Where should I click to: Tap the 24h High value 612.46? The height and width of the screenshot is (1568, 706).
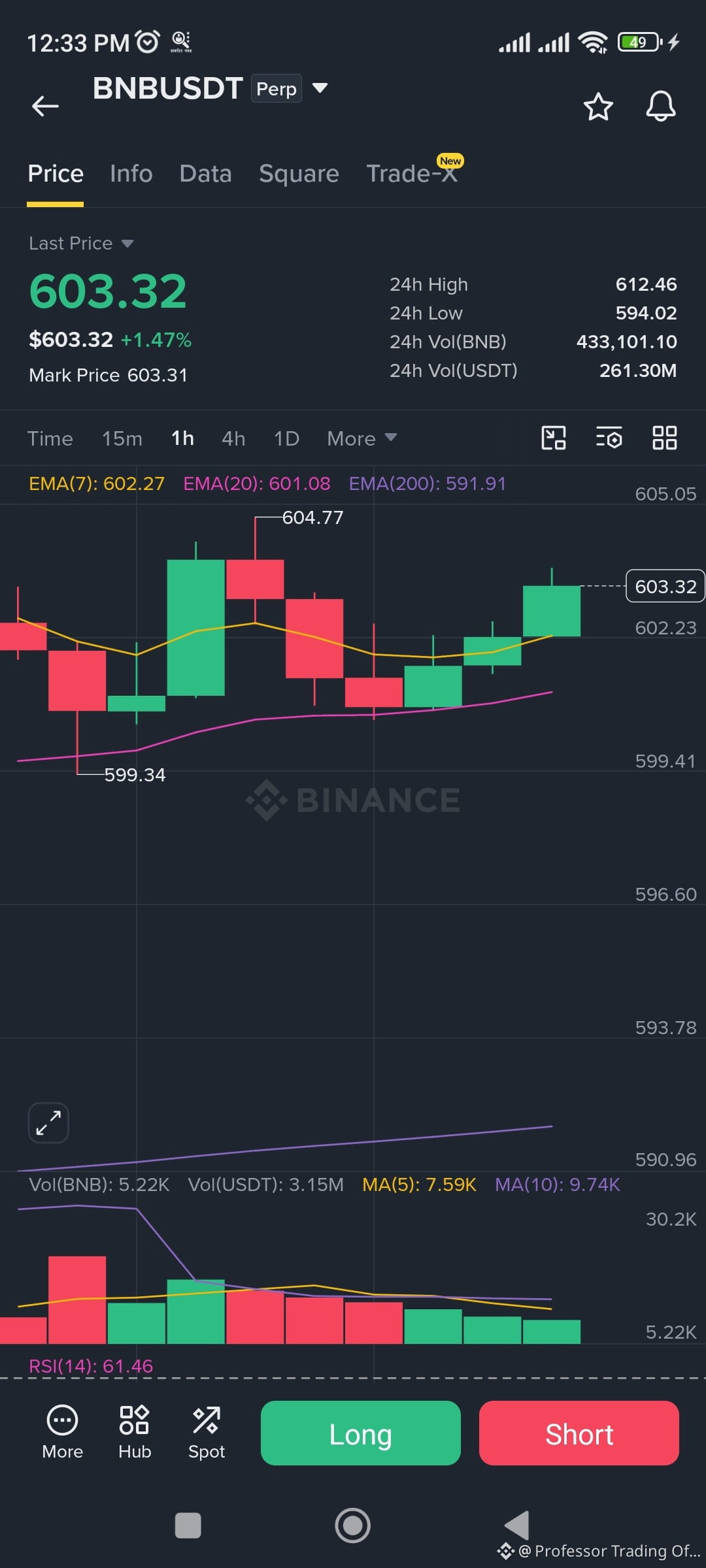(x=646, y=284)
